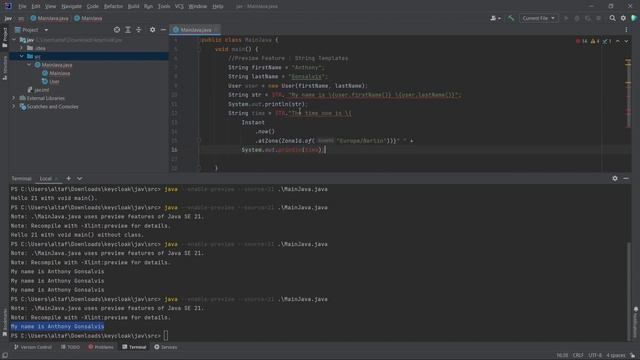
Task: Select MainJava class under MainJava.java
Action: [x=60, y=73]
